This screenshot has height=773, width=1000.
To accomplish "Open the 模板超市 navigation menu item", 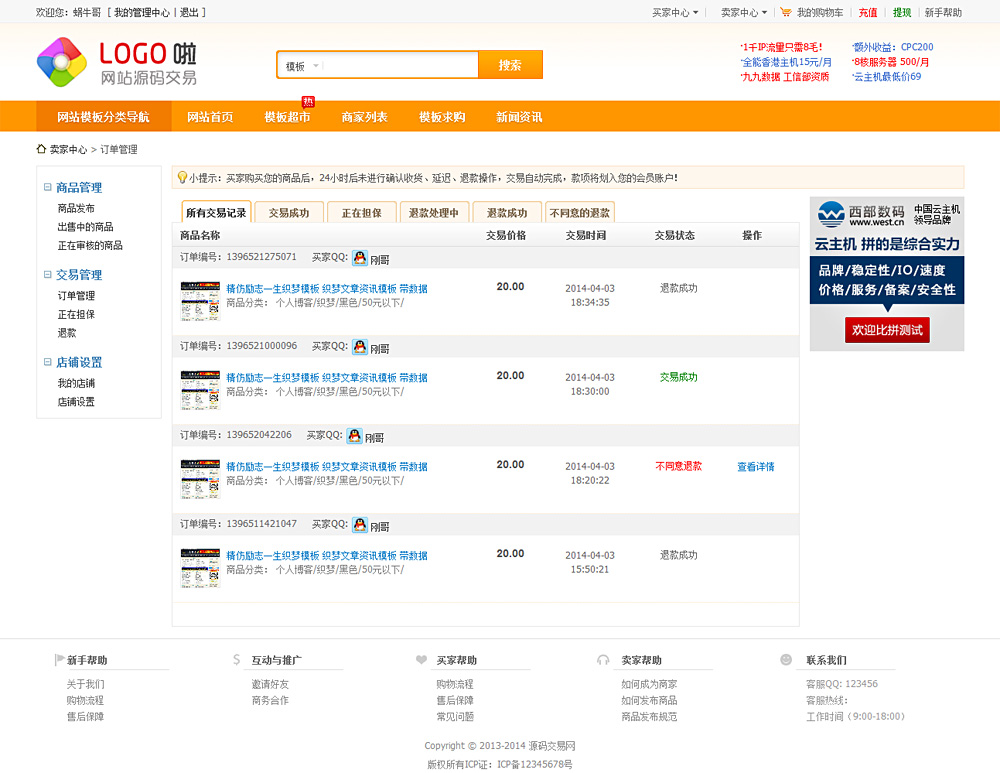I will coord(287,117).
